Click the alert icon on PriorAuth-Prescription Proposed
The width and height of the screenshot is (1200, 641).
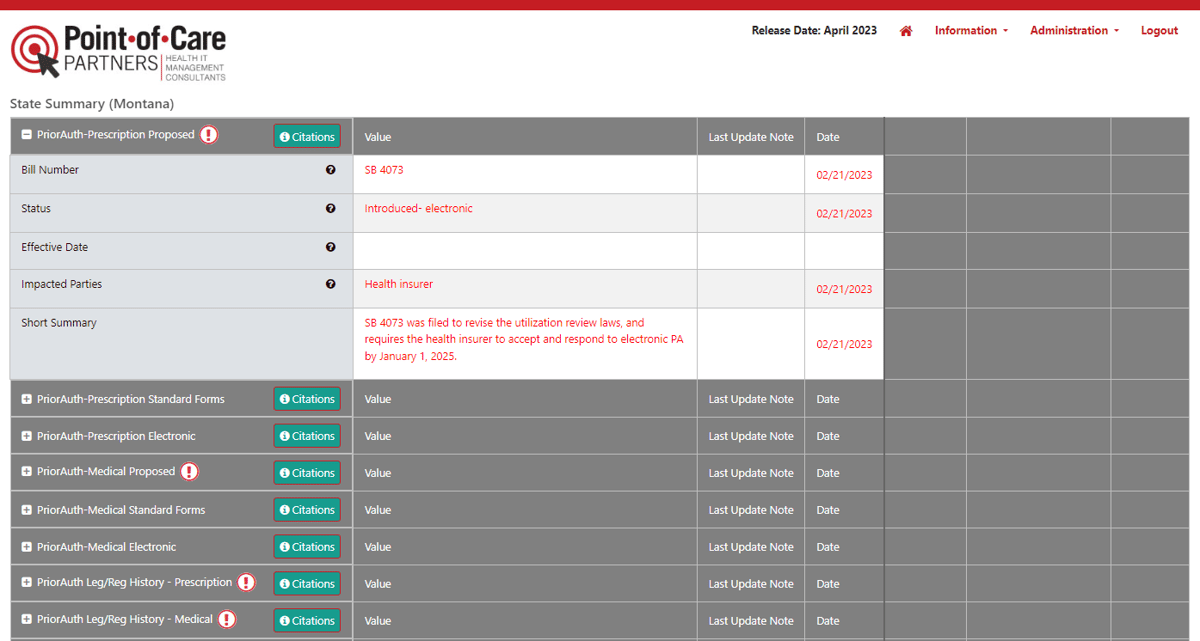click(208, 135)
